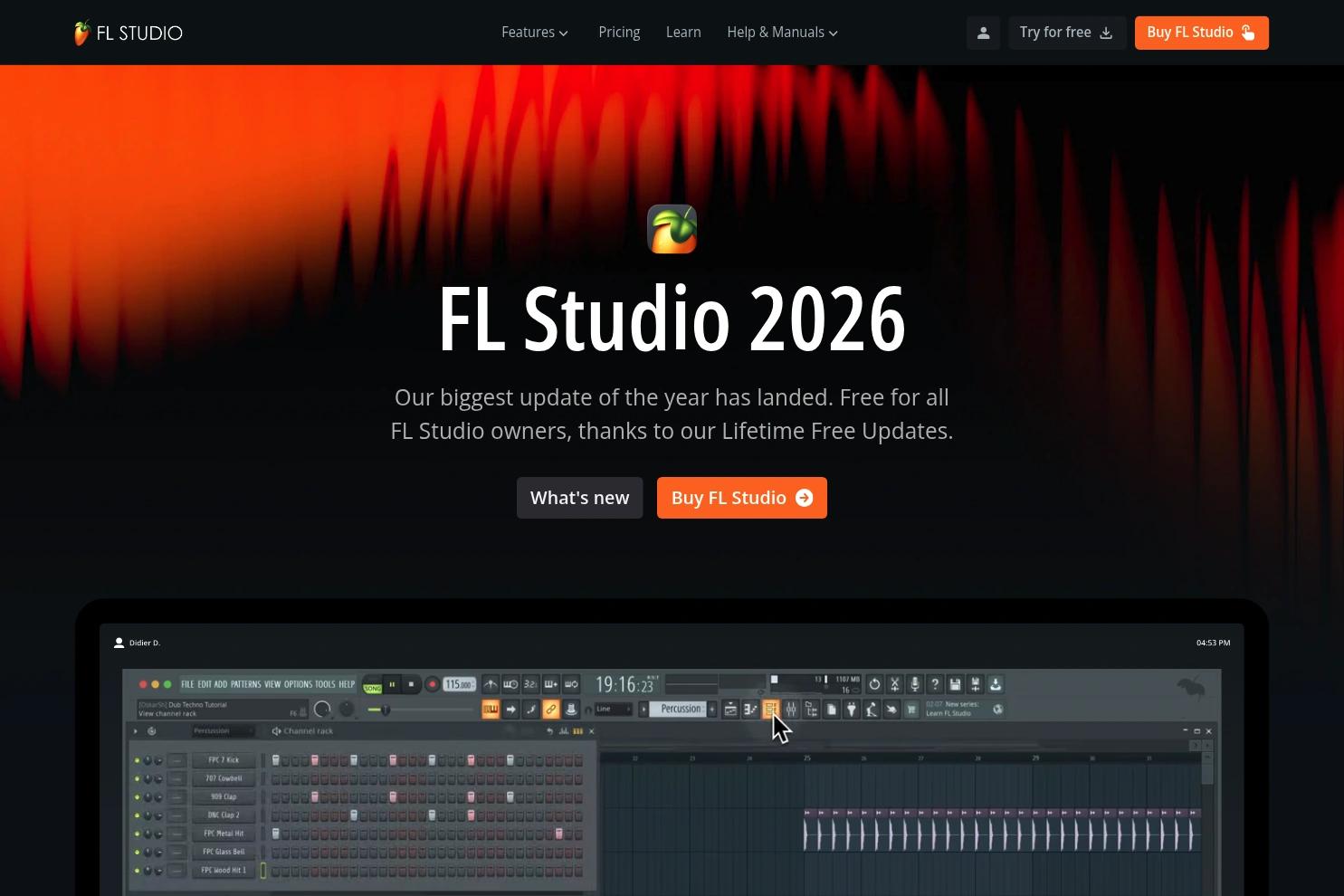
Task: Open the VIEW menu in FL Studio
Action: coord(272,684)
